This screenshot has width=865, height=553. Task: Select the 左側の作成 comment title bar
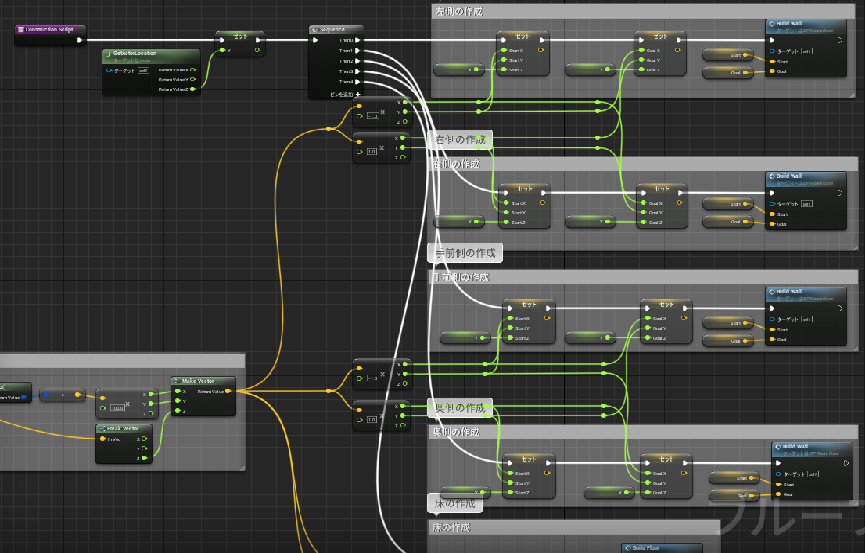pyautogui.click(x=643, y=12)
